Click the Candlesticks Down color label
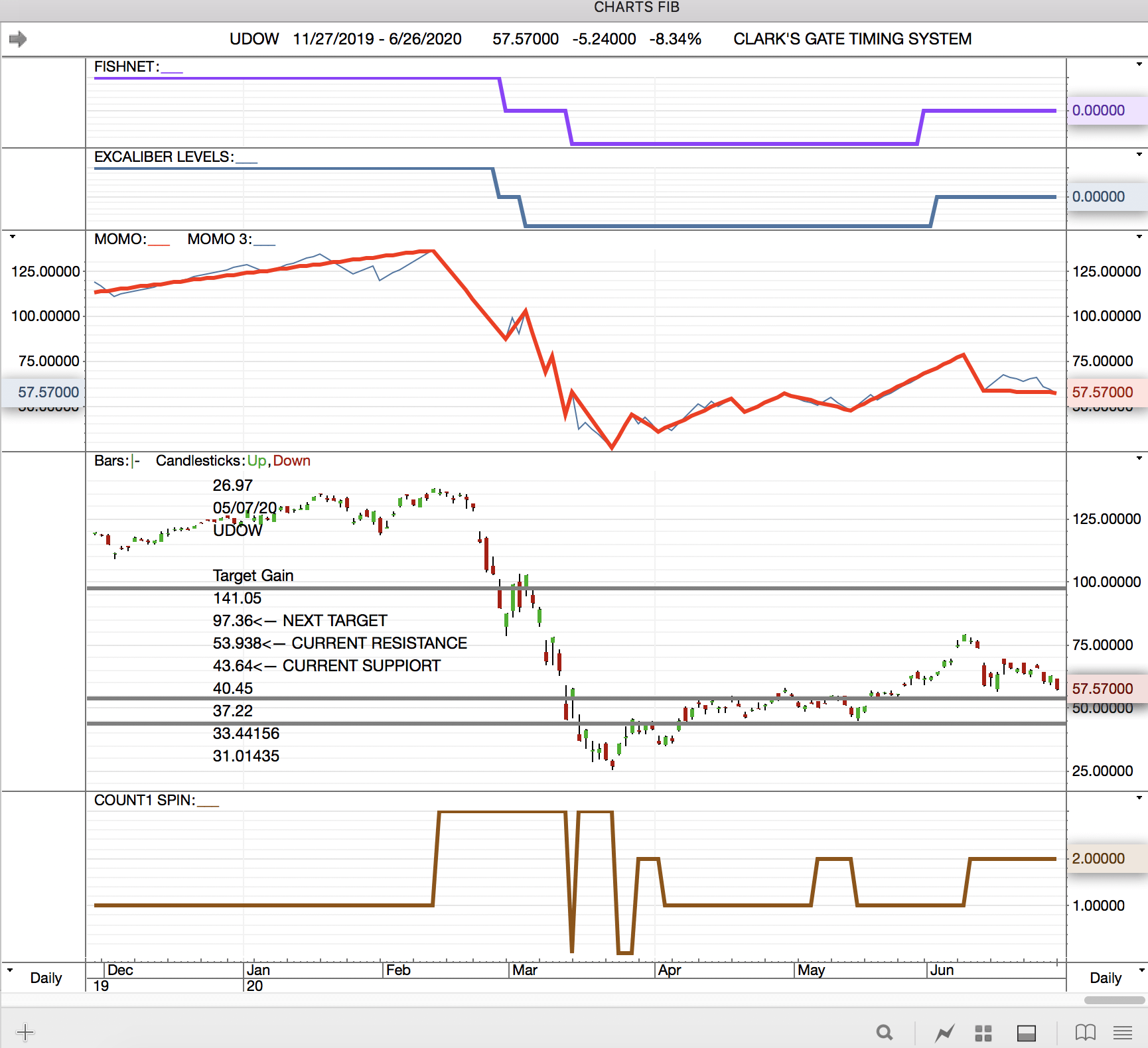The width and height of the screenshot is (1148, 1048). tap(291, 461)
